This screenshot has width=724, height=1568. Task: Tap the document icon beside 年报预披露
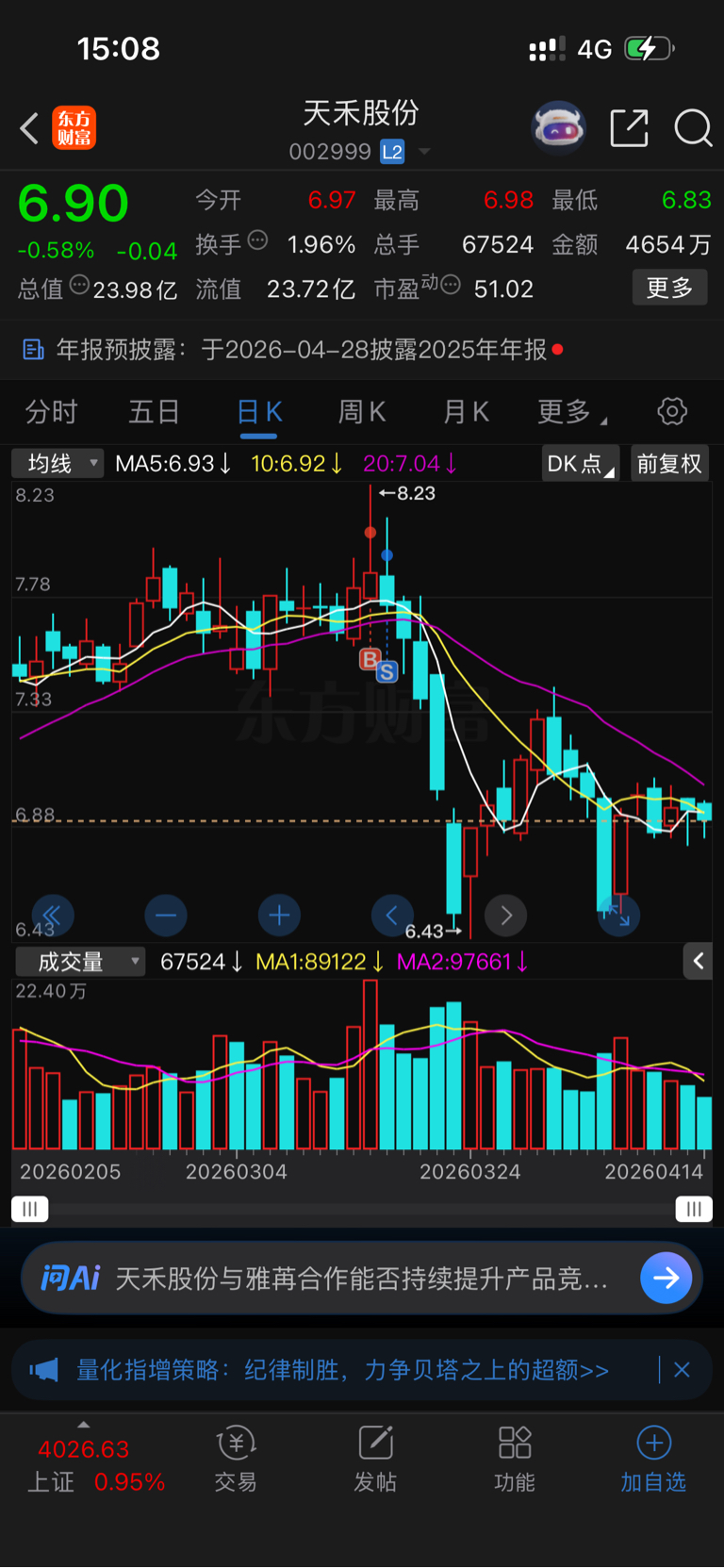pos(33,350)
